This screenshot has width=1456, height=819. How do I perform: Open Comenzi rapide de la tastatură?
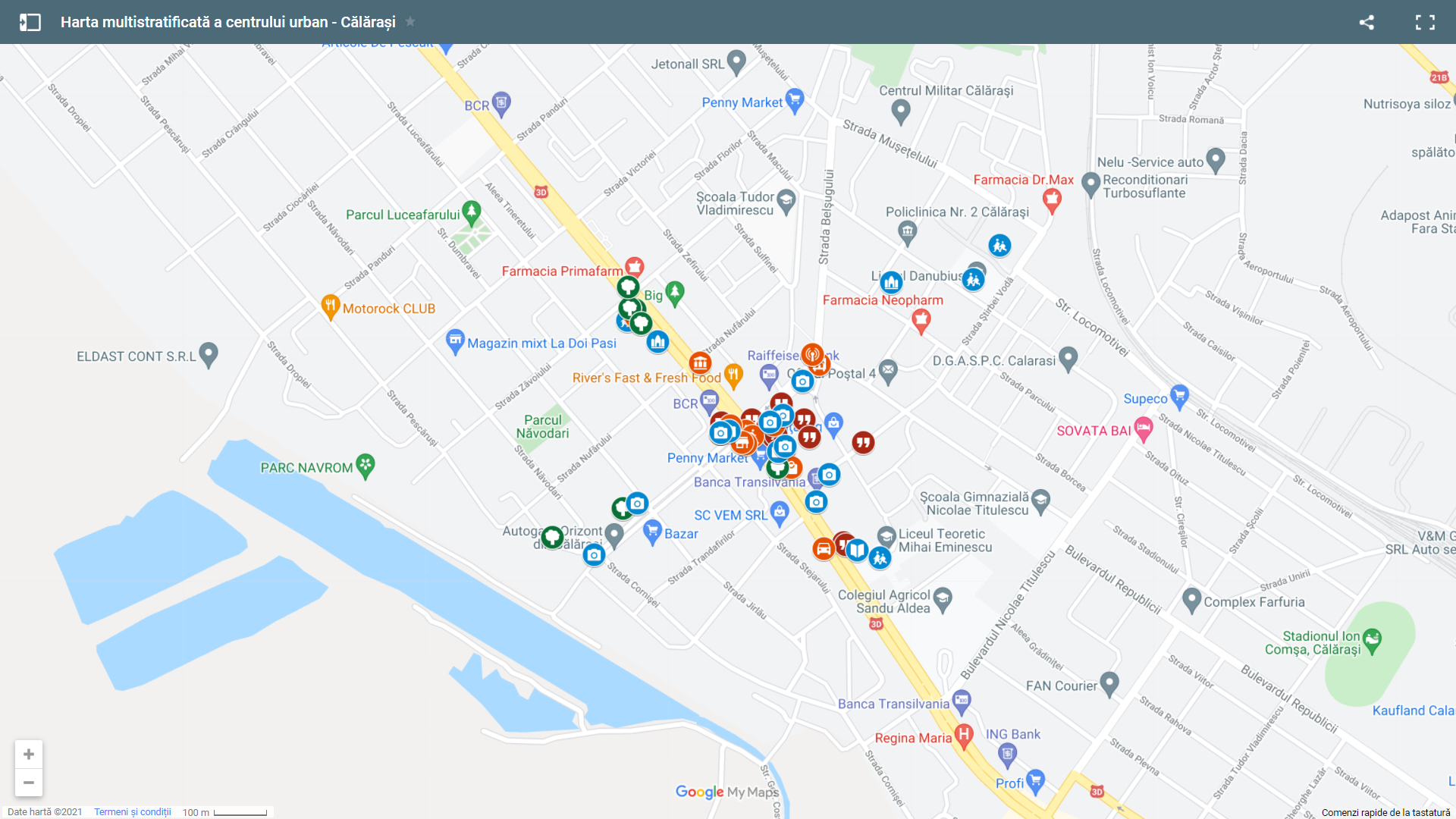pyautogui.click(x=1385, y=812)
